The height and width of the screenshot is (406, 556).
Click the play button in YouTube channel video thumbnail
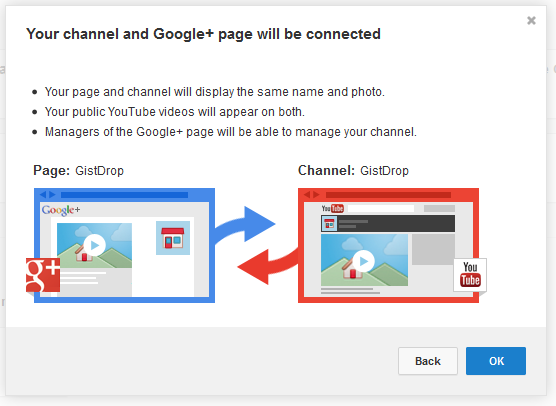click(x=363, y=261)
